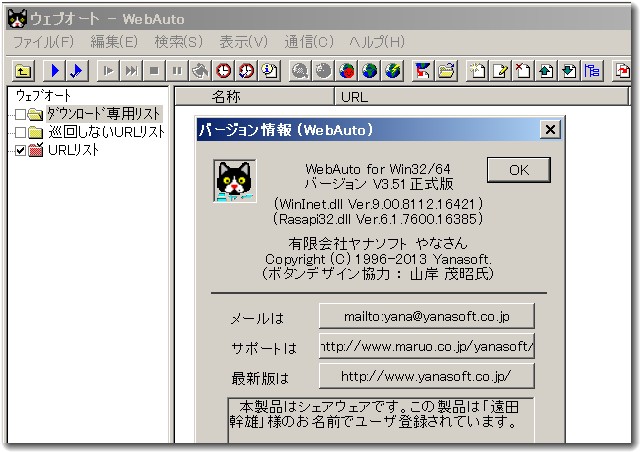This screenshot has height=452, width=640.
Task: Click the open yellow folder toolbar icon
Action: tap(446, 70)
